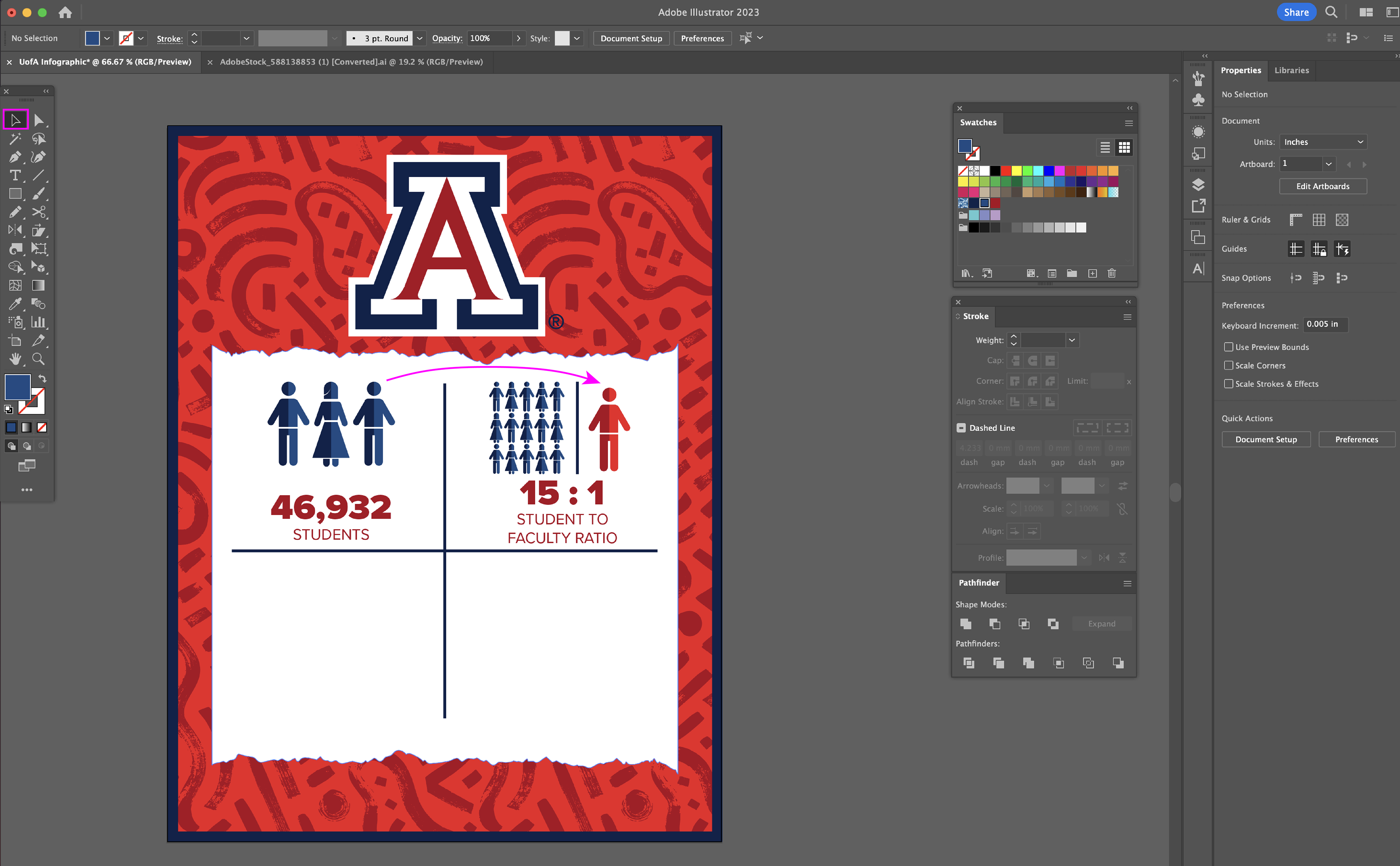This screenshot has height=866, width=1400.
Task: Enable Use Preview Bounds checkbox
Action: (1228, 347)
